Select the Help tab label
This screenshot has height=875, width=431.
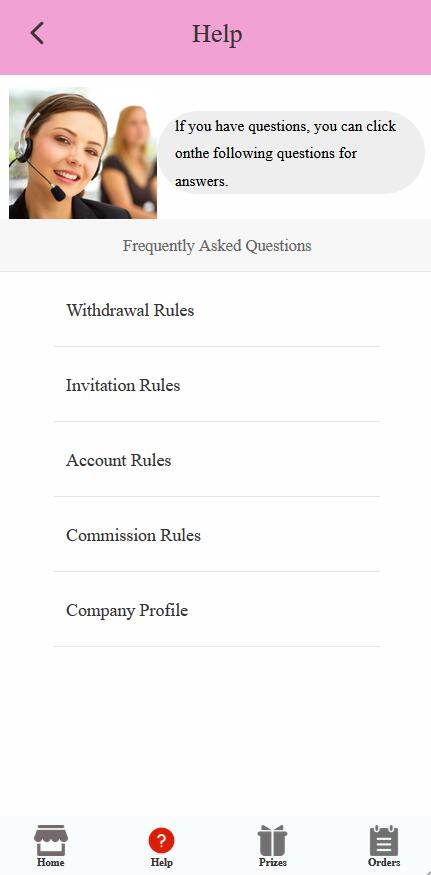pyautogui.click(x=161, y=862)
